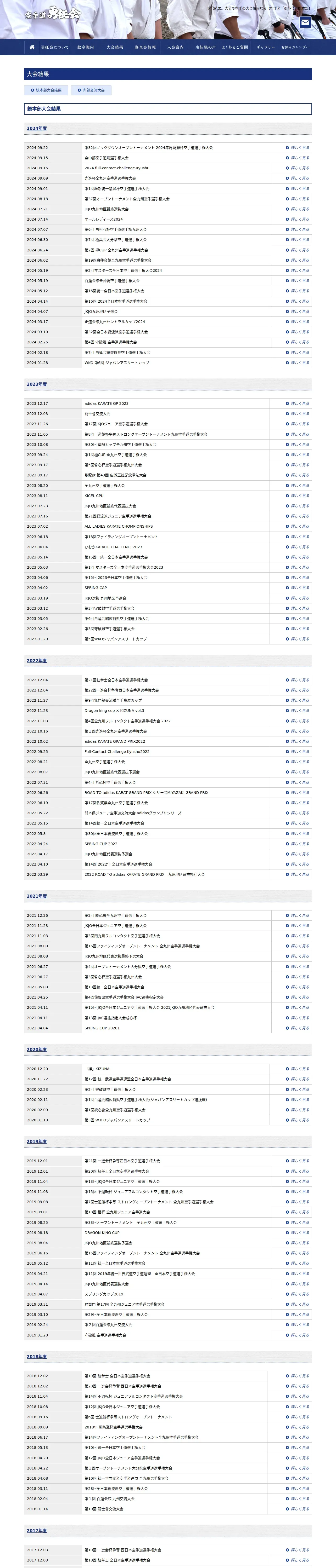Open the 2024年度 heading link

pos(37,128)
